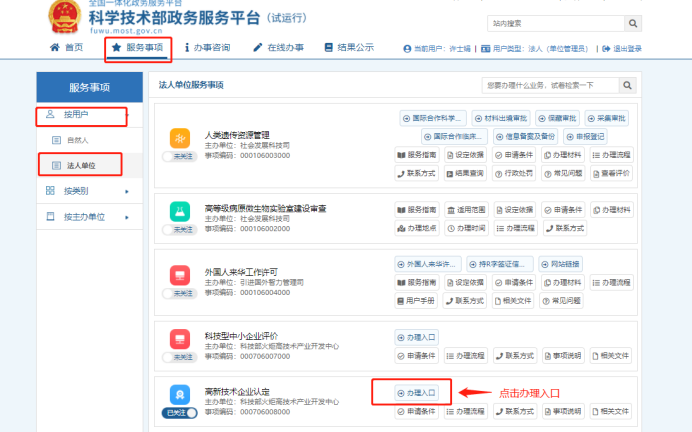
Task: Expand the 按类别 sidebar section
Action: click(85, 190)
